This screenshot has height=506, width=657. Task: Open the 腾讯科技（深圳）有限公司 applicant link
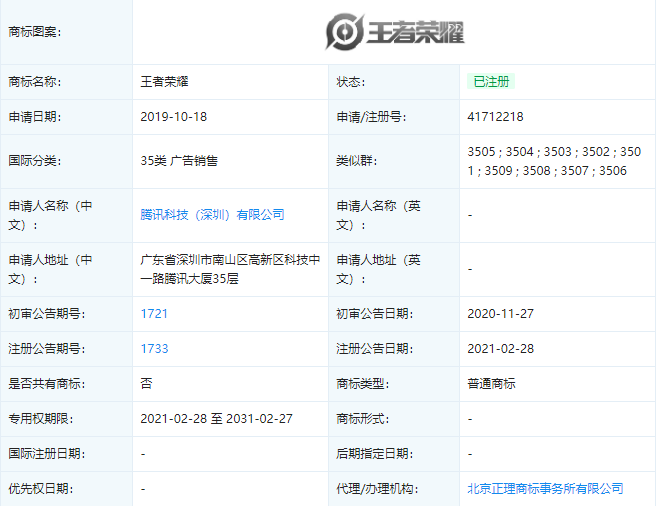coord(212,215)
